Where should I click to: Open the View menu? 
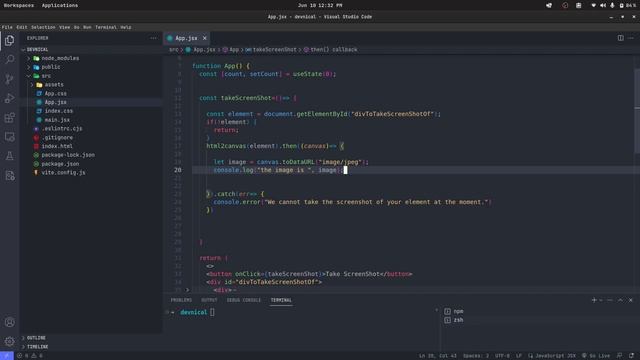[x=64, y=27]
